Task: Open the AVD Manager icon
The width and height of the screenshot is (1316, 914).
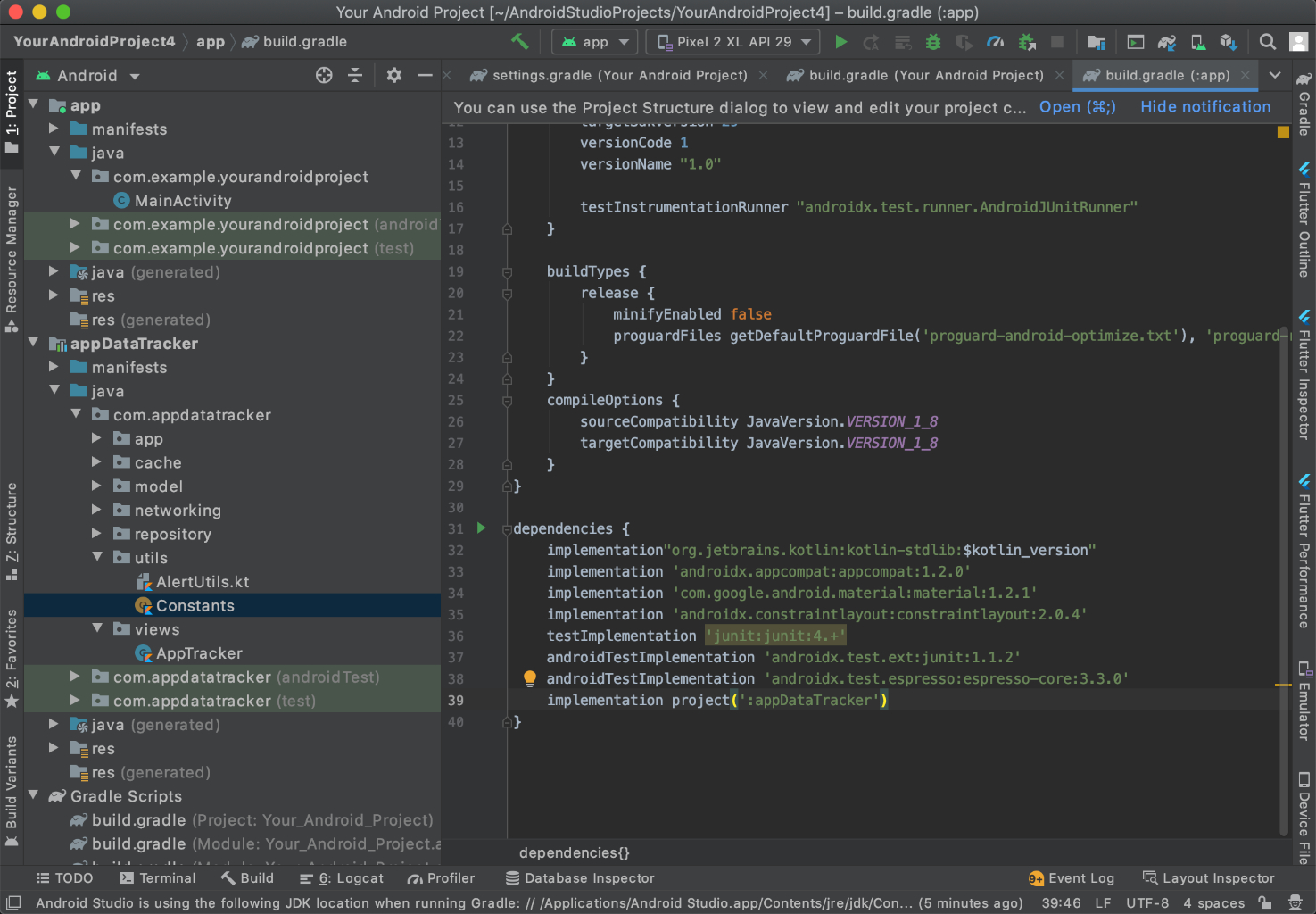Action: click(x=1198, y=42)
